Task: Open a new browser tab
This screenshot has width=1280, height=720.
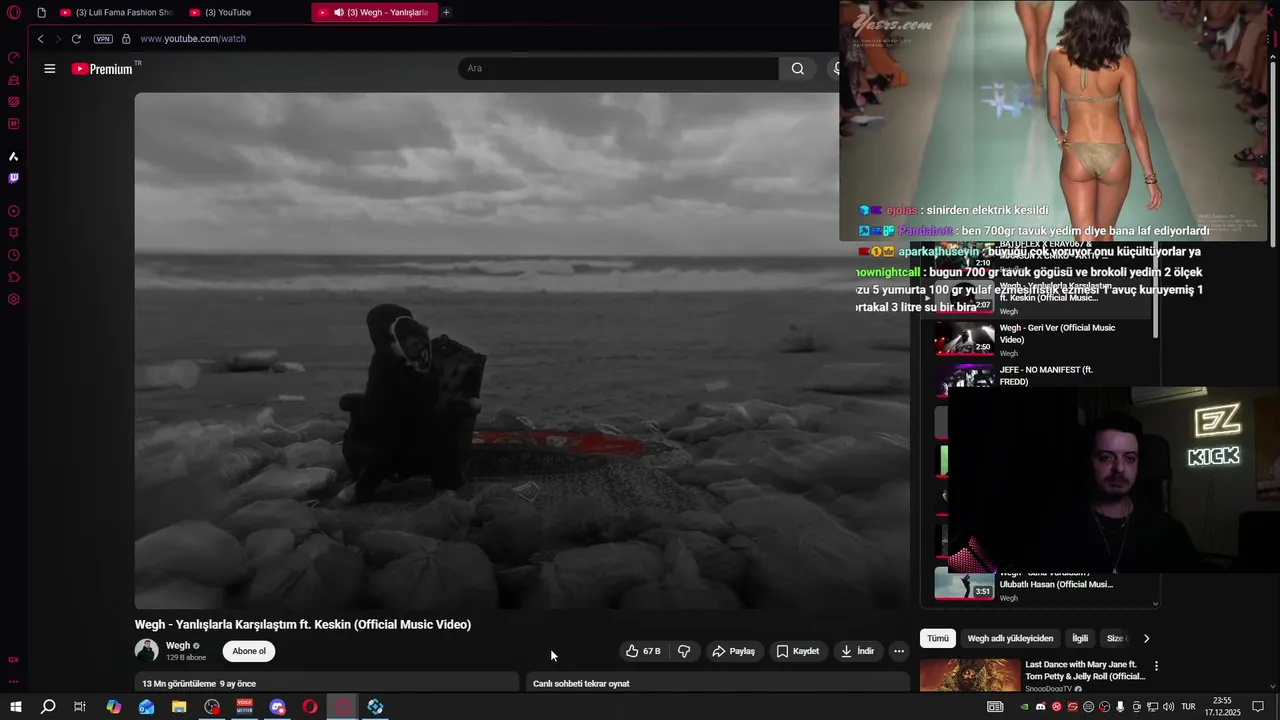Action: [x=446, y=12]
